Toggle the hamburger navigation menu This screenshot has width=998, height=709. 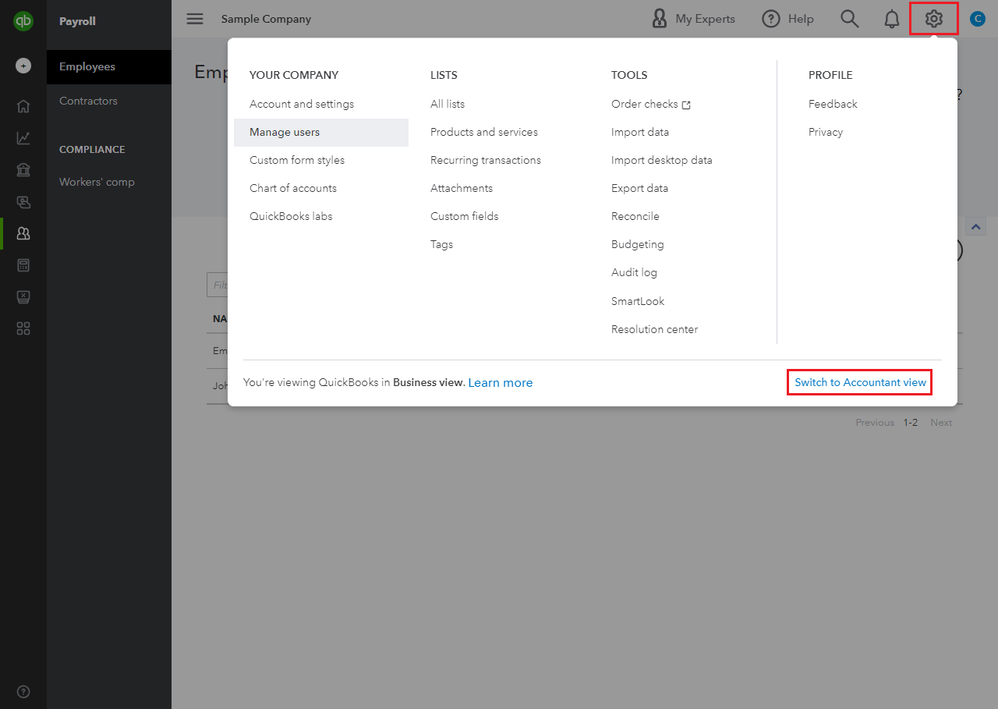pos(195,19)
